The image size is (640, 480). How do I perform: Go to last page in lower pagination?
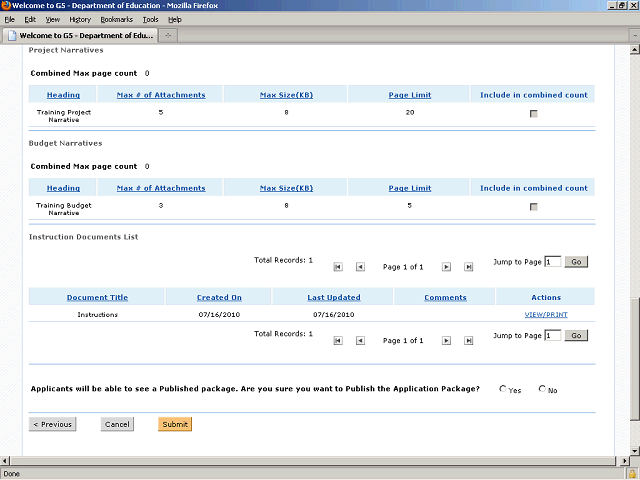coord(469,340)
